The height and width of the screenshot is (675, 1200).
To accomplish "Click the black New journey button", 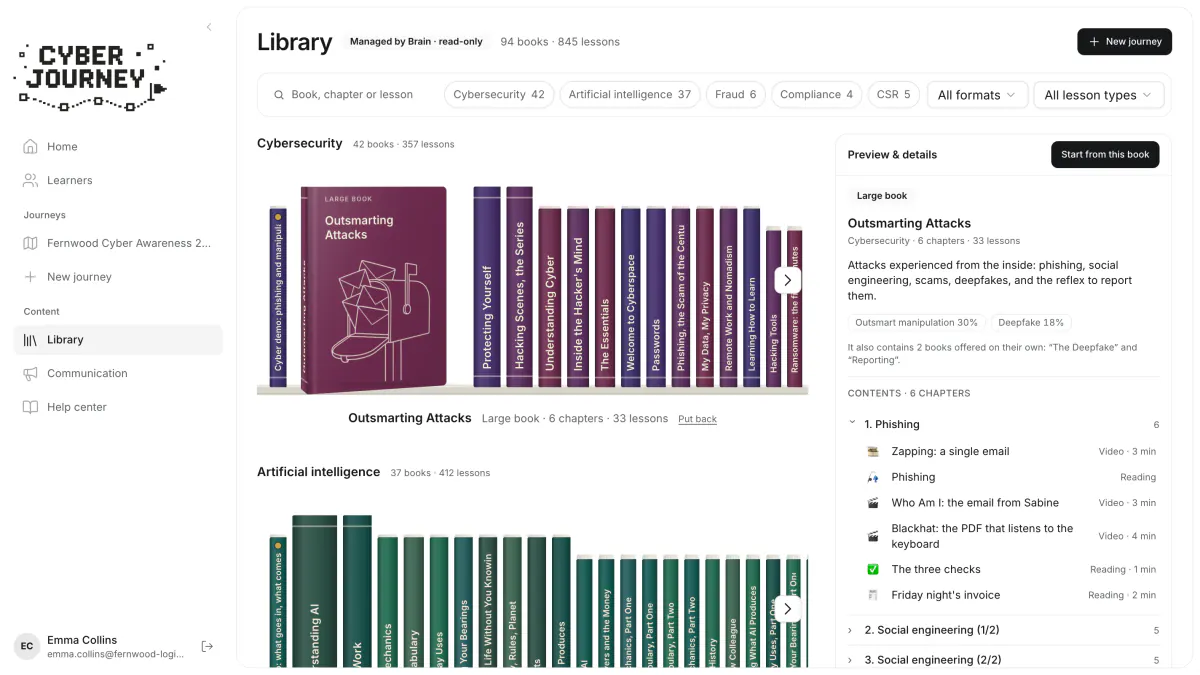I will coord(1124,42).
